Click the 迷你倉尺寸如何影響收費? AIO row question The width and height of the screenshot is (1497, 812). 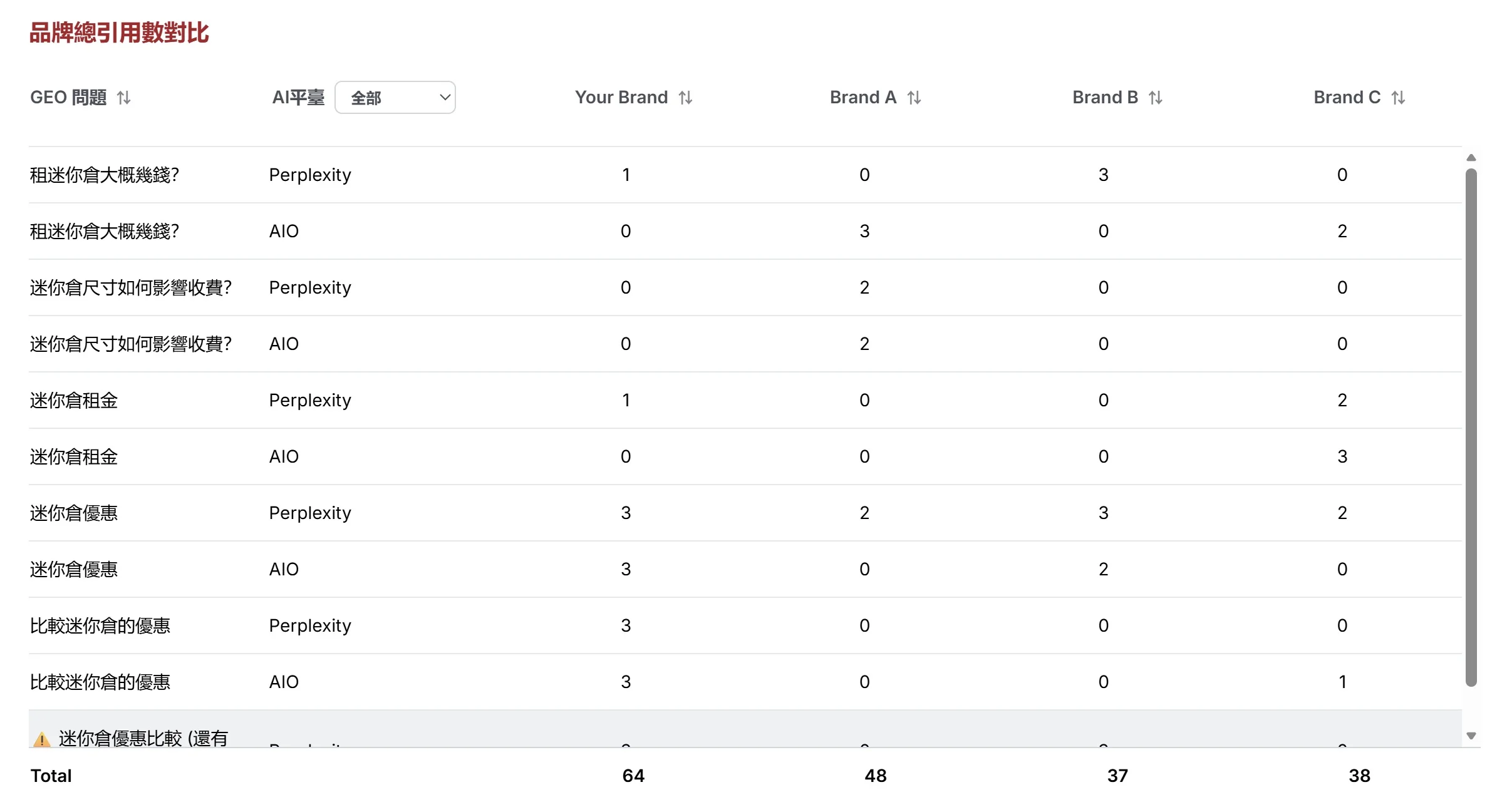tap(131, 344)
